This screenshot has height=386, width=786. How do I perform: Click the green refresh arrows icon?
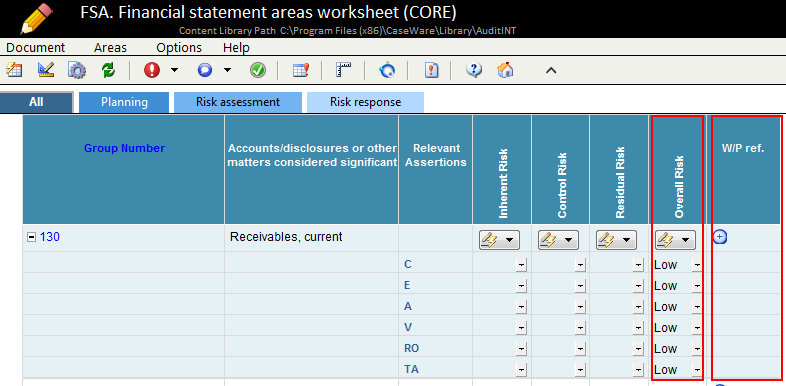coord(108,70)
